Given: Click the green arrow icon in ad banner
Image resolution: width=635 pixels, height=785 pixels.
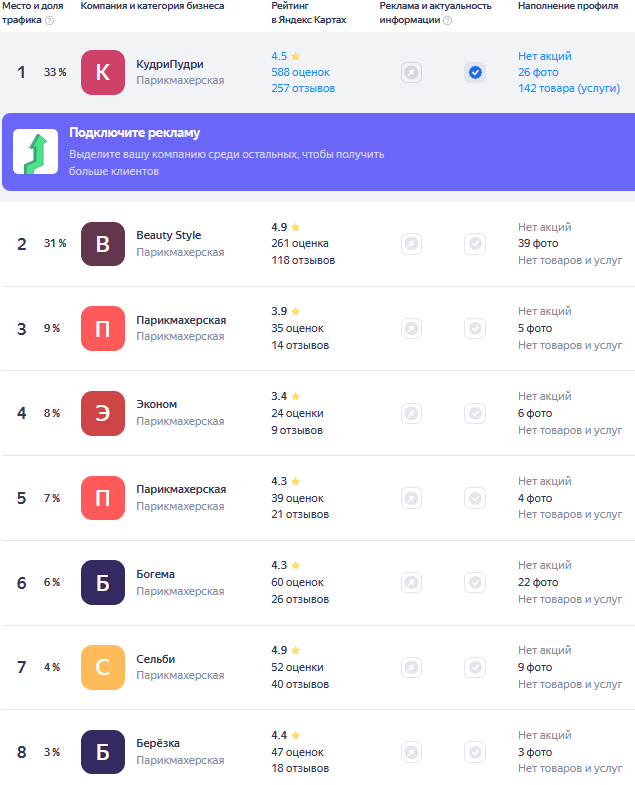Looking at the screenshot, I should 36,152.
